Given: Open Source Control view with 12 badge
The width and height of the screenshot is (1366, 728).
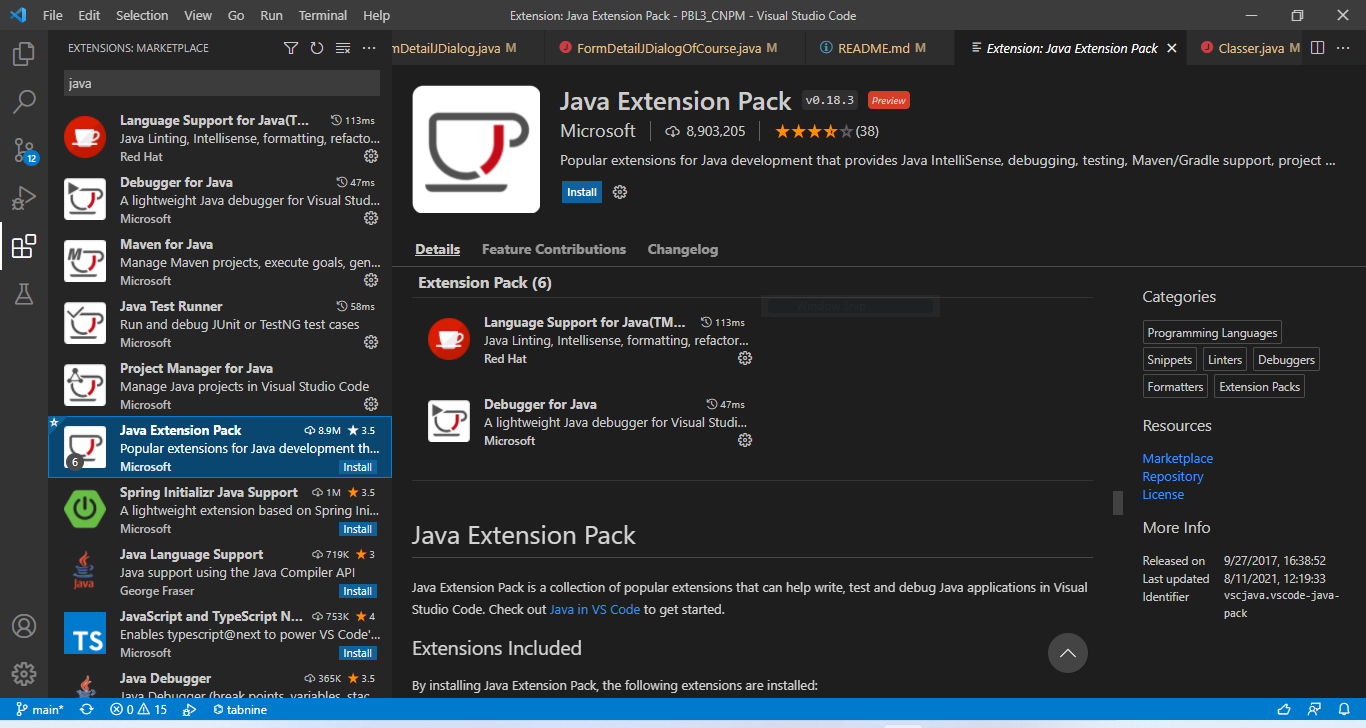Looking at the screenshot, I should tap(24, 150).
